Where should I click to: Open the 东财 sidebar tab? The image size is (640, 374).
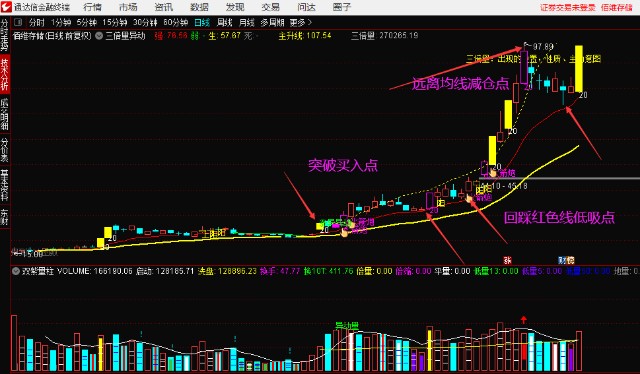4,217
